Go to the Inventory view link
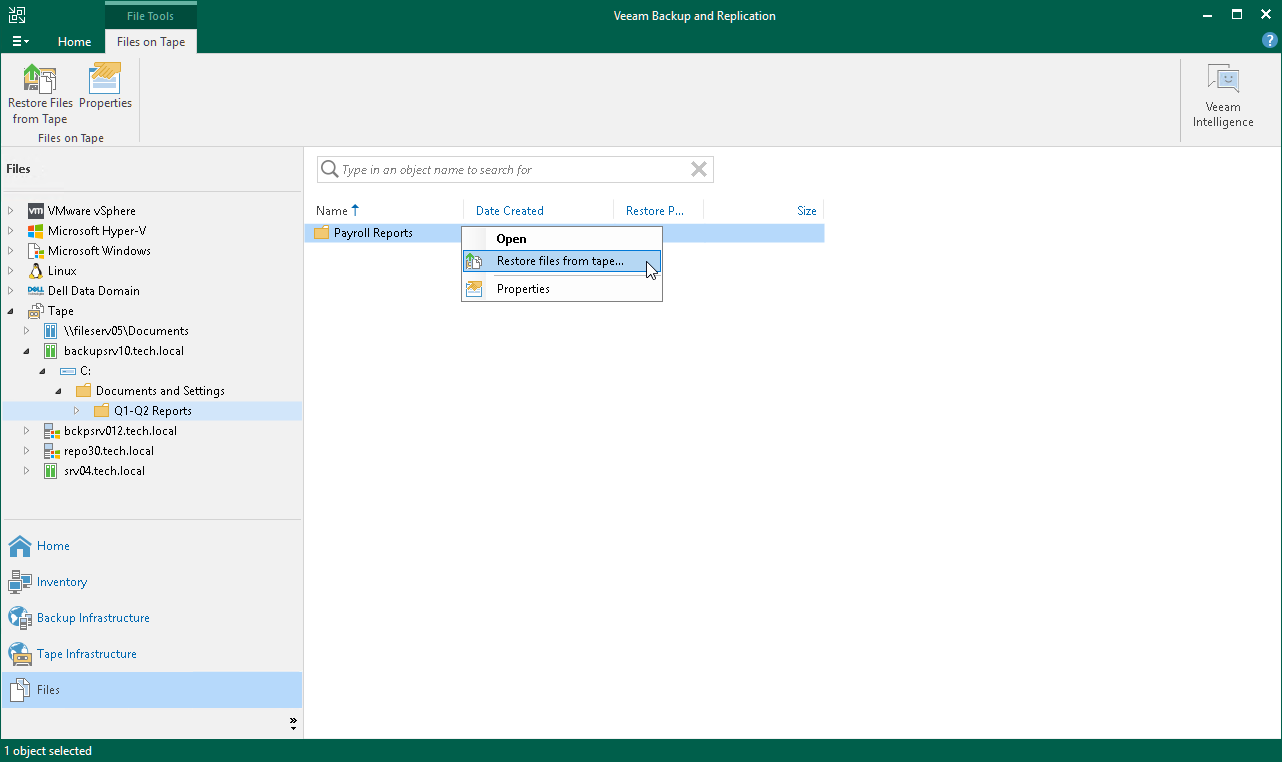This screenshot has height=762, width=1282. coord(62,582)
